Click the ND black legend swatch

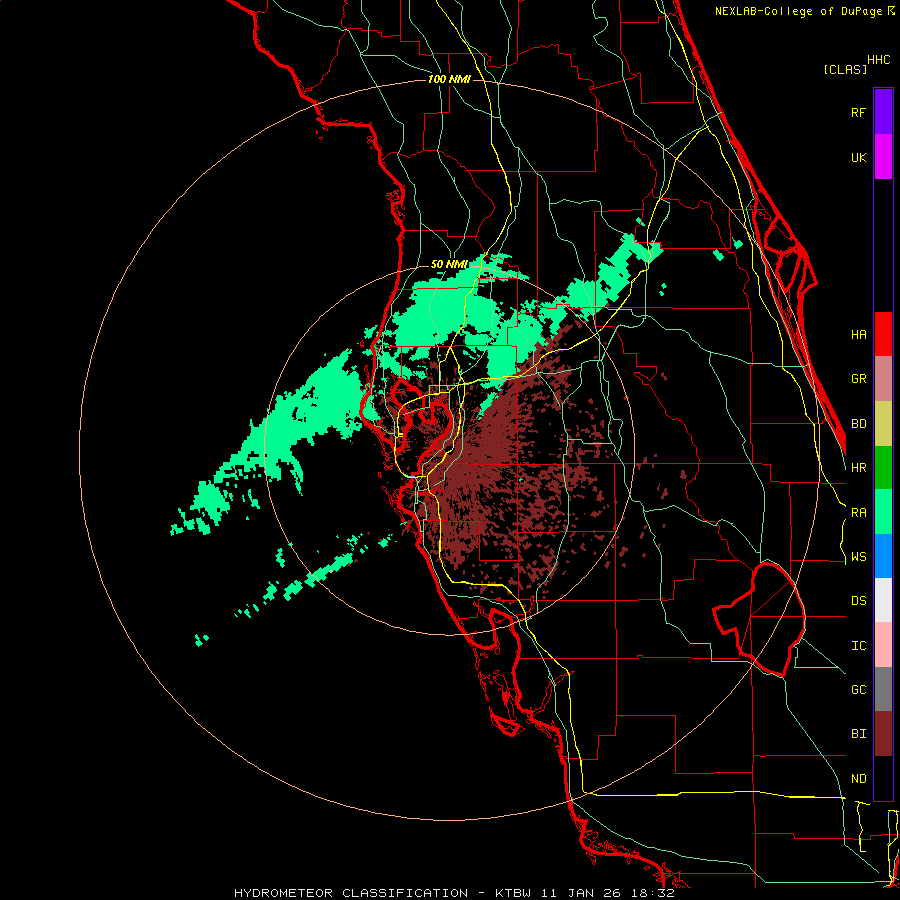[883, 778]
